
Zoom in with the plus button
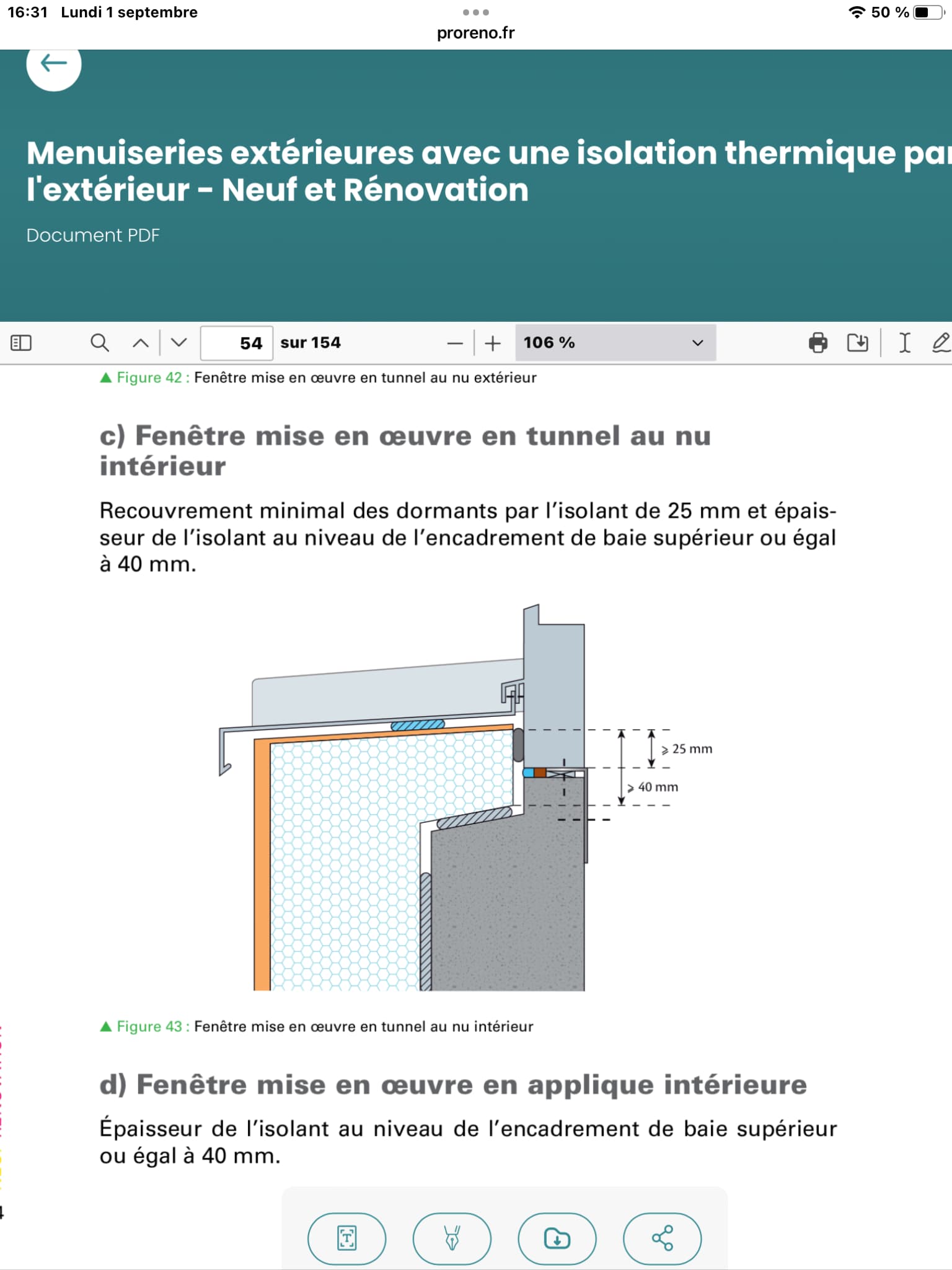click(493, 343)
